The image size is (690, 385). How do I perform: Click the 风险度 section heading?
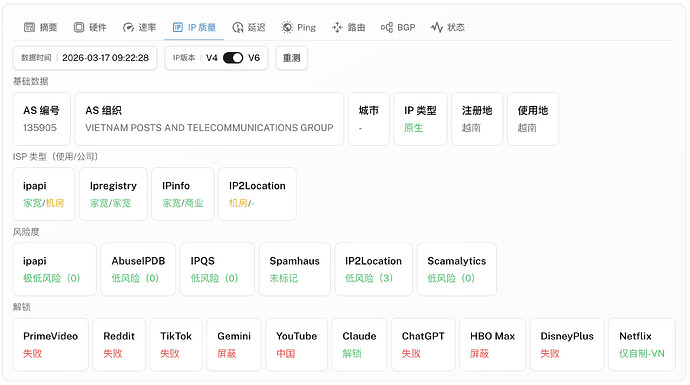pyautogui.click(x=26, y=232)
